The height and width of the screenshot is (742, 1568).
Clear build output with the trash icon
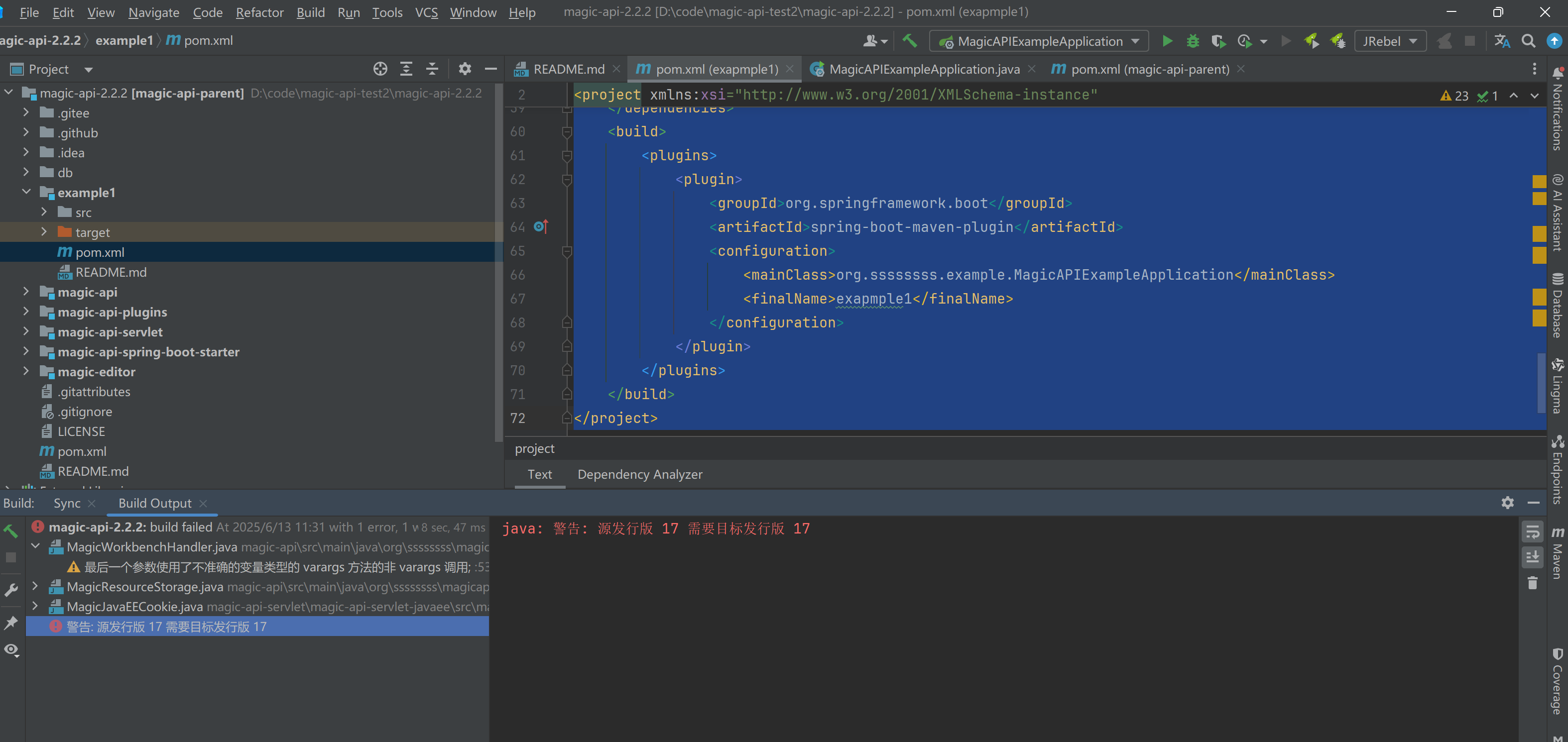(x=1532, y=583)
